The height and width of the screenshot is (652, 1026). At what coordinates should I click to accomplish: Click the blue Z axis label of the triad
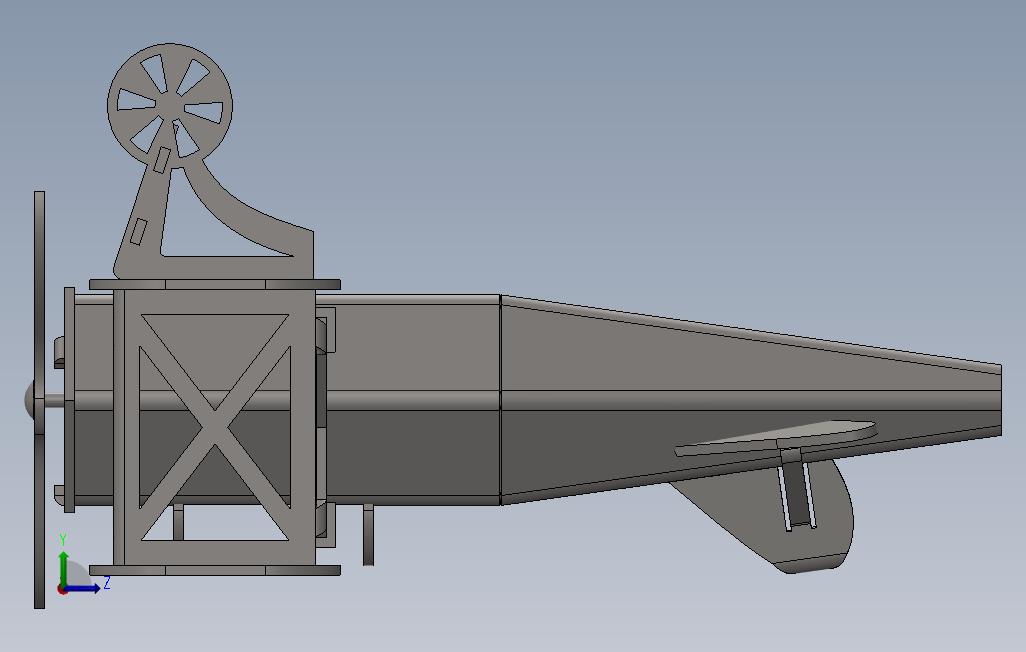pos(107,583)
